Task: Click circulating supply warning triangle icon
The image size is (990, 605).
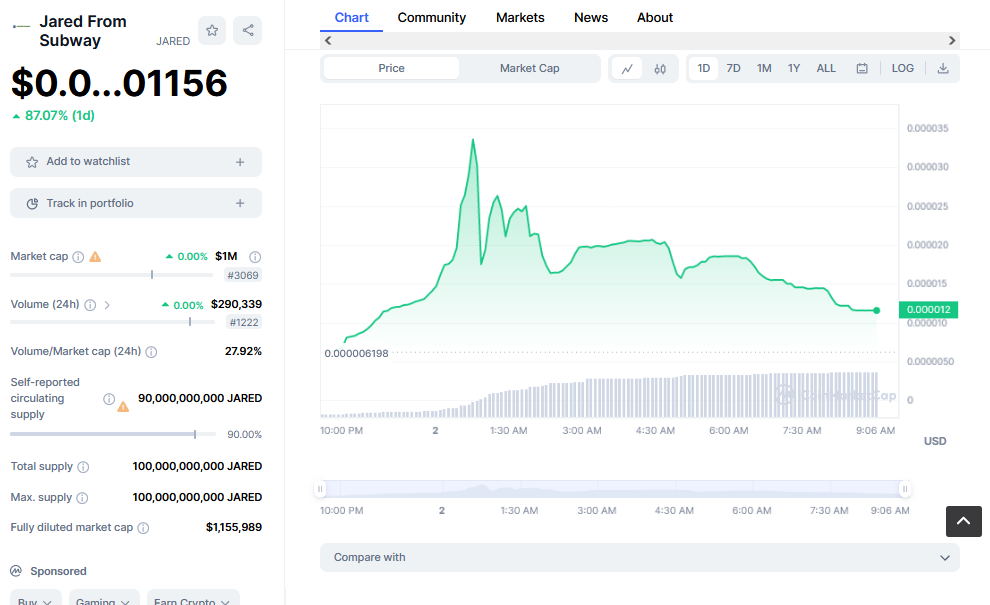Action: (x=123, y=407)
